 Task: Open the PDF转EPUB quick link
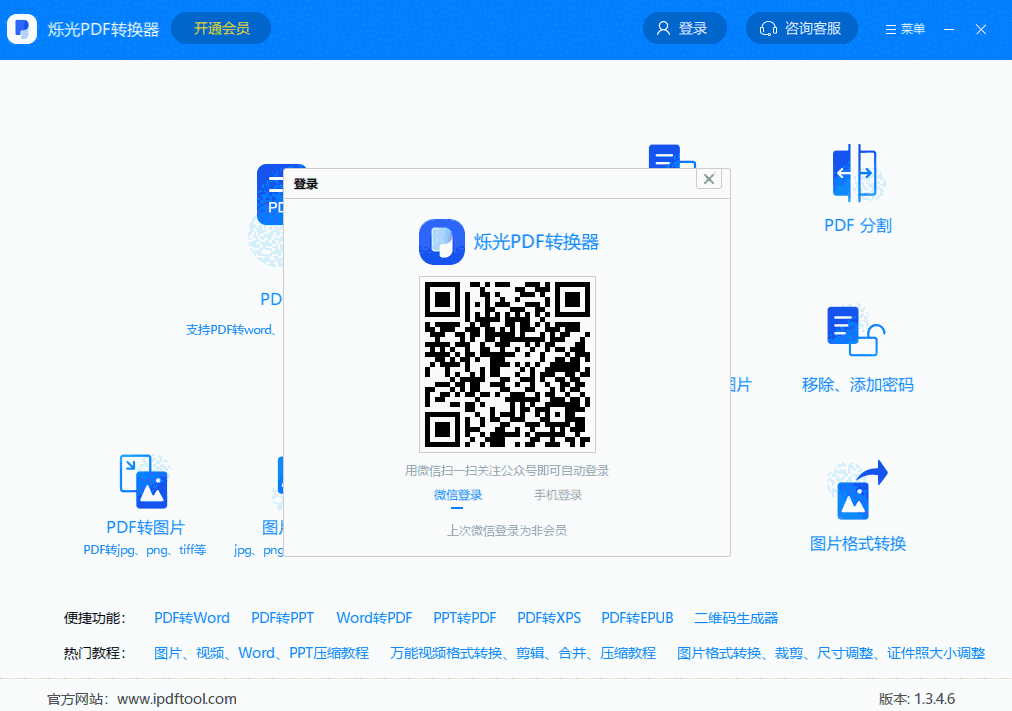[638, 618]
